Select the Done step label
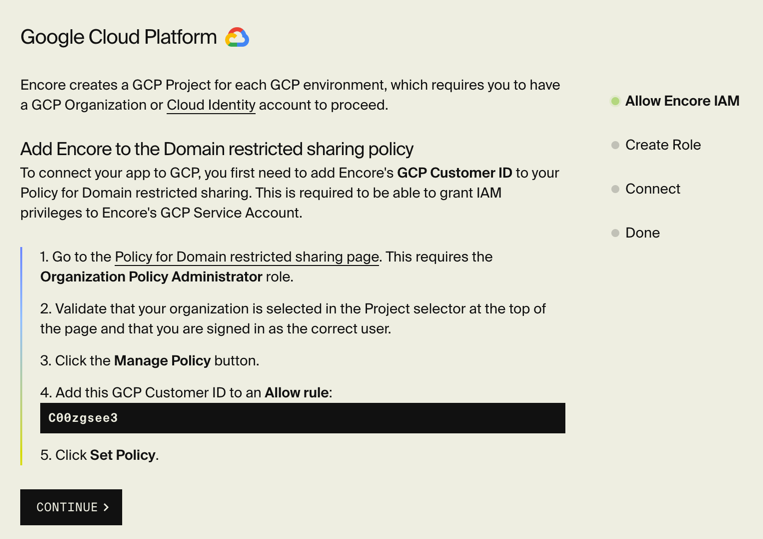763x539 pixels. pyautogui.click(x=642, y=233)
